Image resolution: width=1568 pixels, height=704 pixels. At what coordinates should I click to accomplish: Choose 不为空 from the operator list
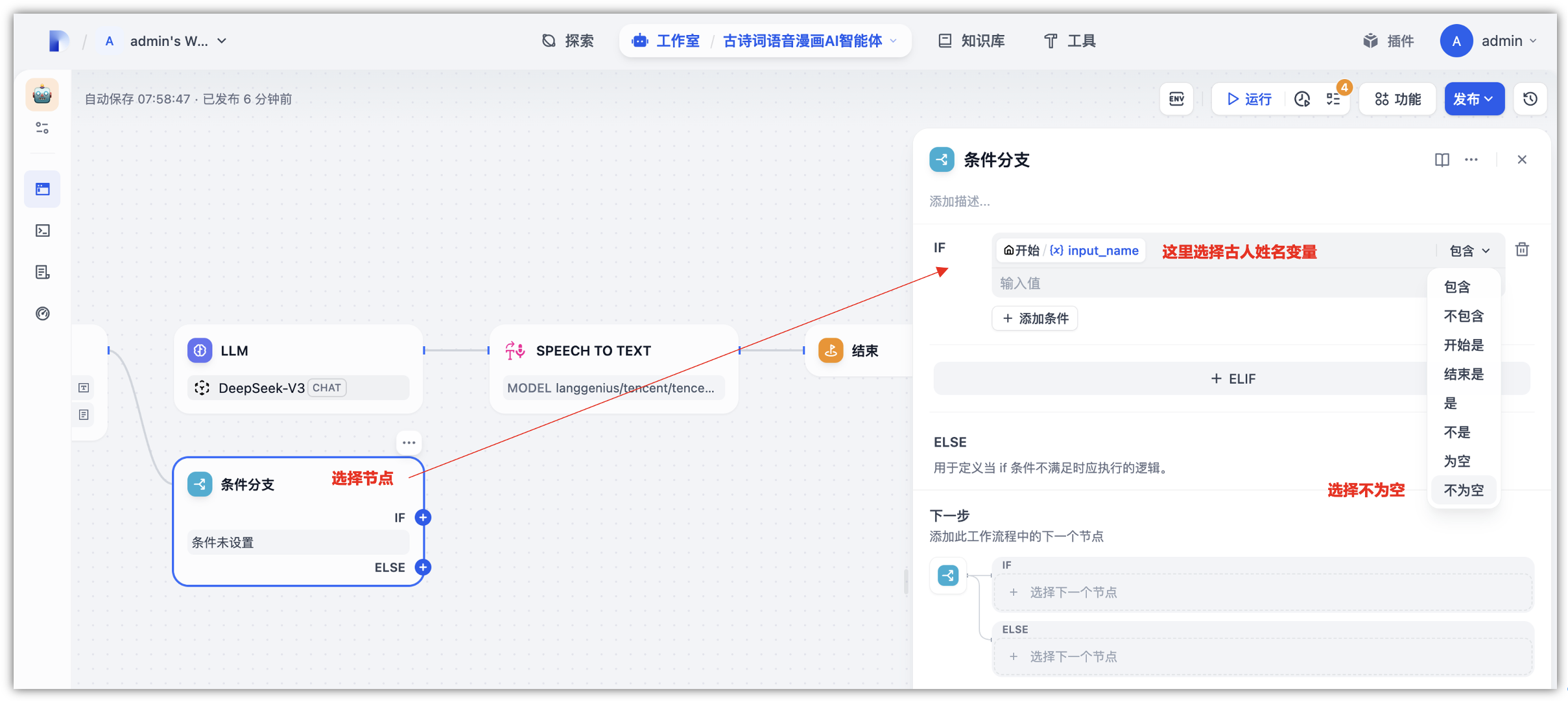point(1464,490)
